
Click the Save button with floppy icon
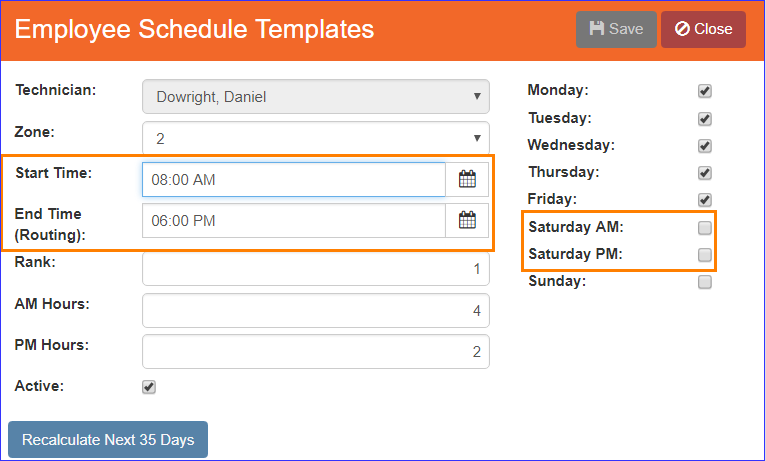tap(616, 29)
